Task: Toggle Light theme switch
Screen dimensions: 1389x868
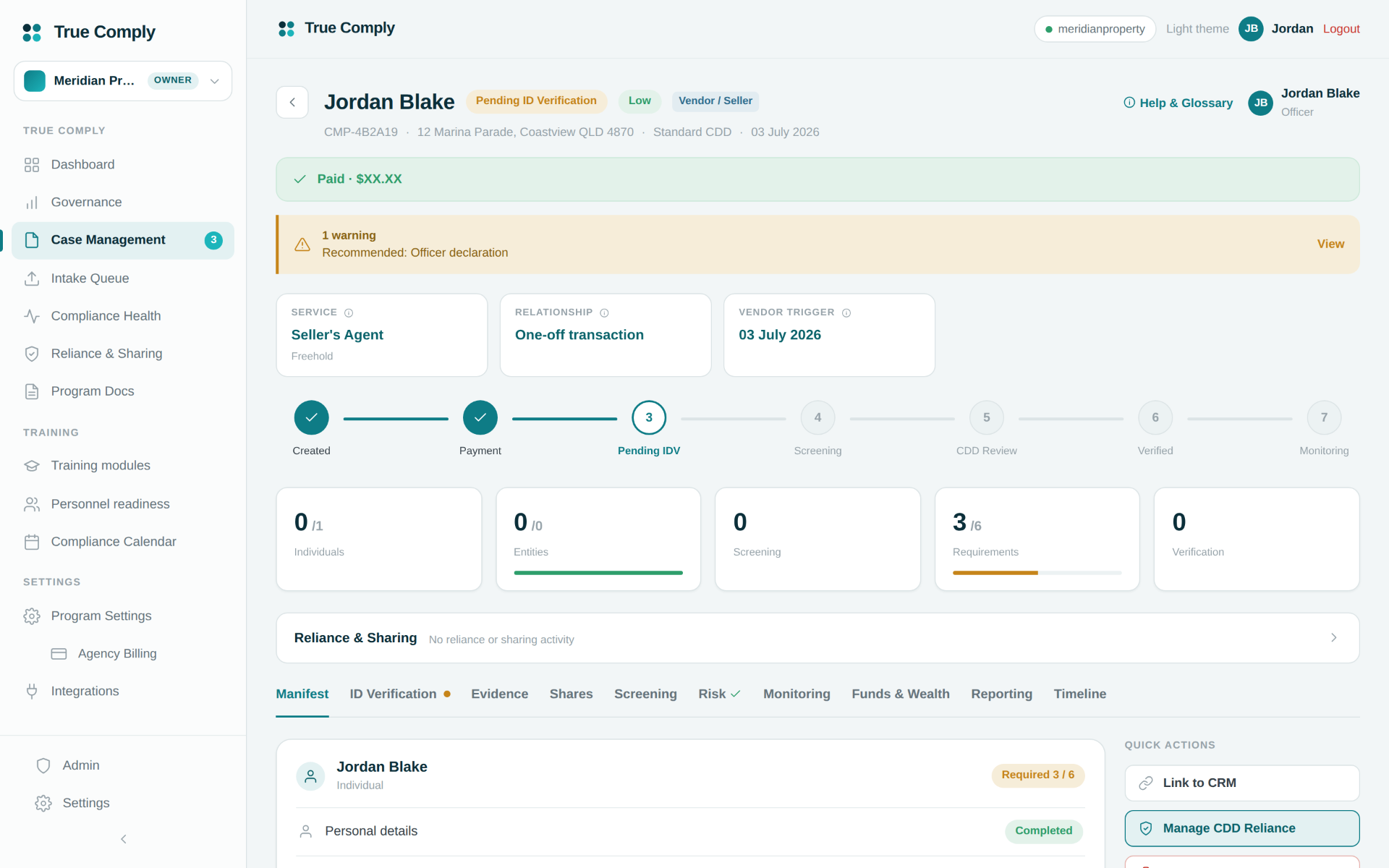Action: (x=1197, y=29)
